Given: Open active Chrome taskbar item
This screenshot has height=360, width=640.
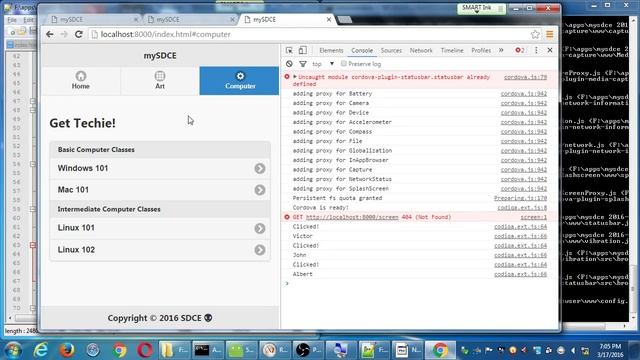Looking at the screenshot, I should [440, 350].
